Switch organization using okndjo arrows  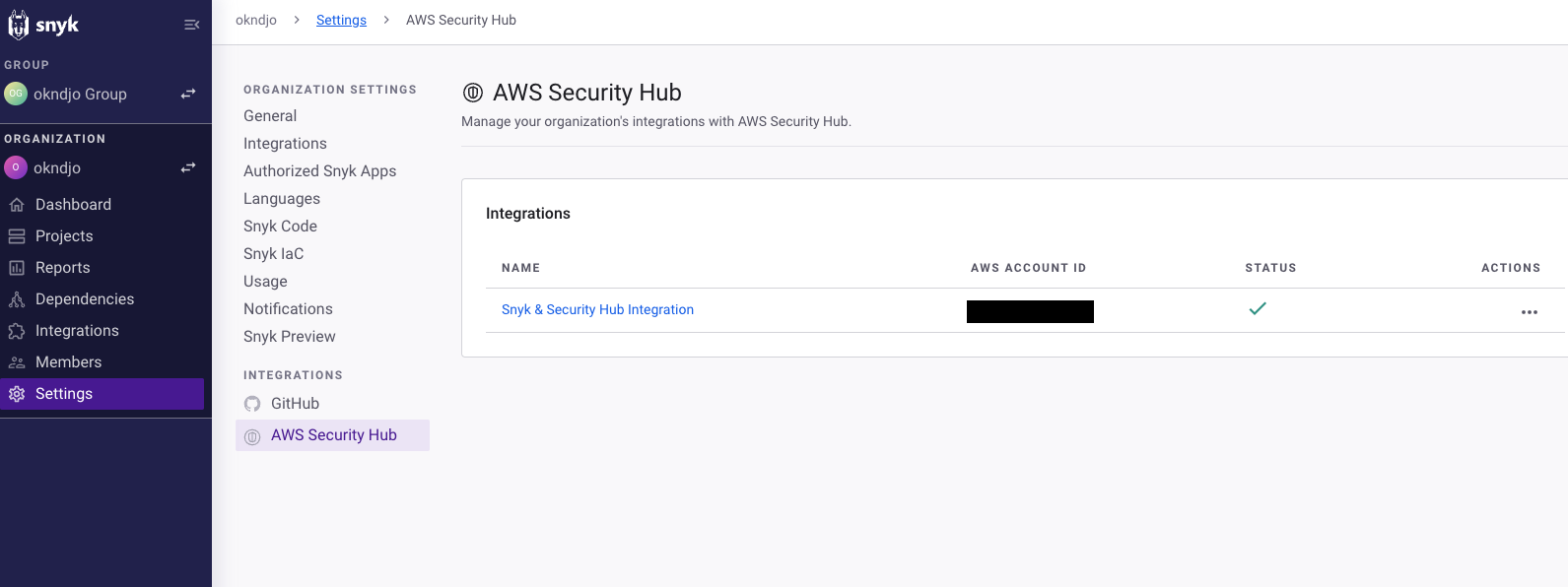[x=187, y=168]
